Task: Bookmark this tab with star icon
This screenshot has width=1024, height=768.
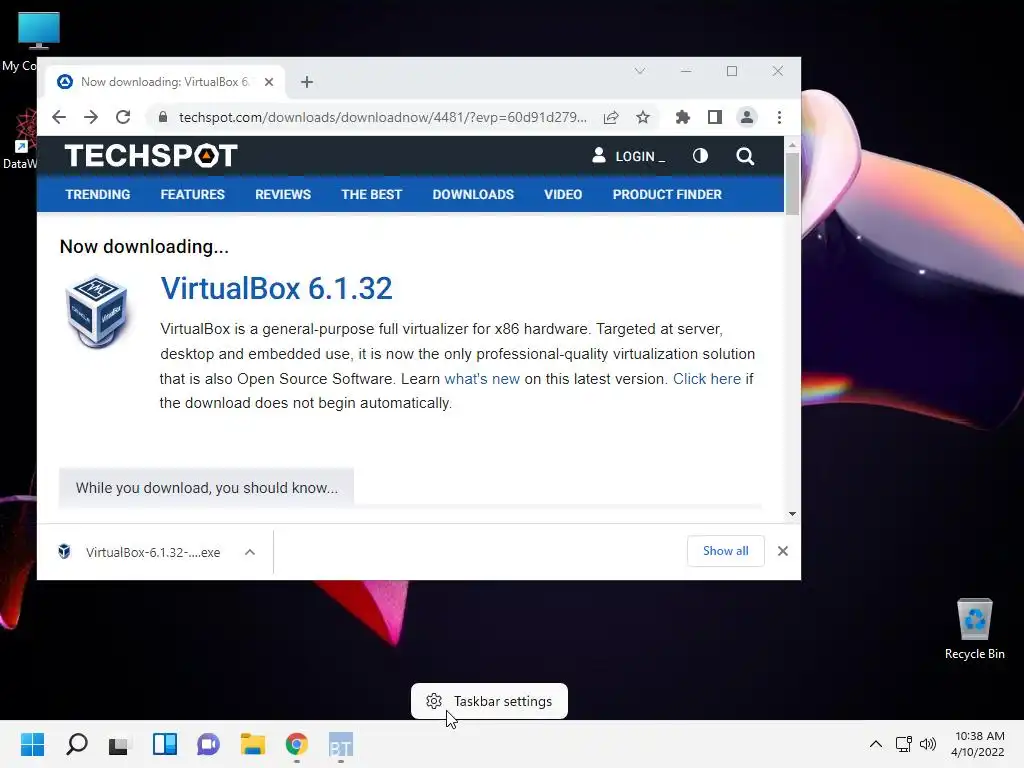Action: [643, 118]
